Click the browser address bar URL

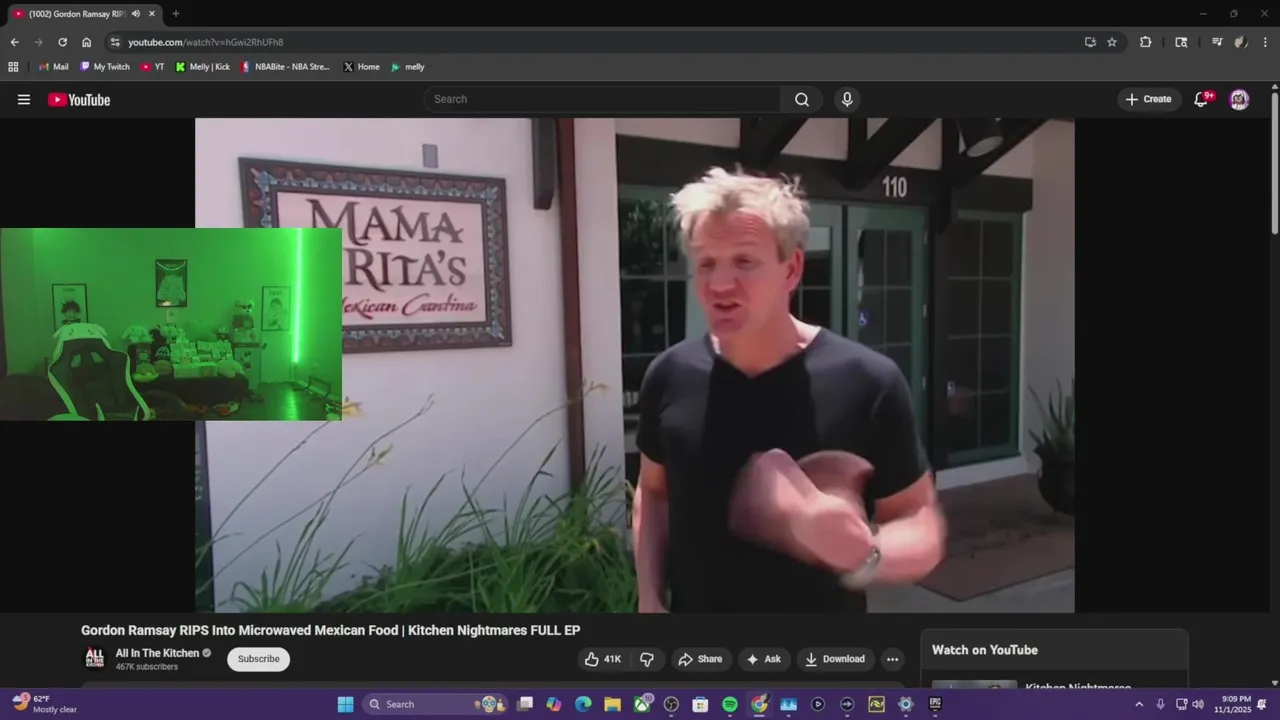(206, 42)
